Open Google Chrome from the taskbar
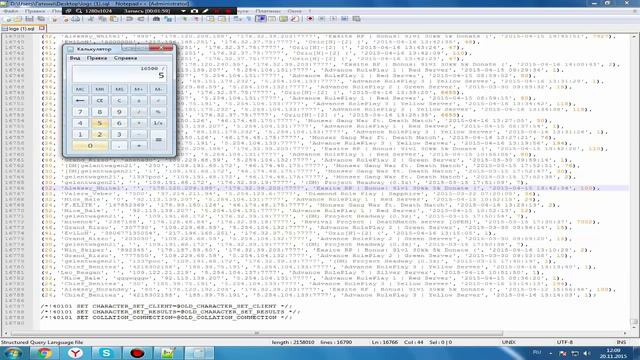640x360 pixels. click(x=44, y=353)
